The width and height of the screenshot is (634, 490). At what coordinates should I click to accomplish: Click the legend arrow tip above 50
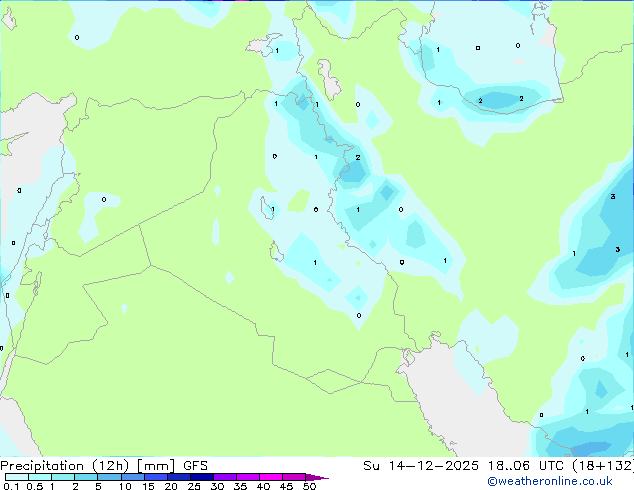[317, 477]
